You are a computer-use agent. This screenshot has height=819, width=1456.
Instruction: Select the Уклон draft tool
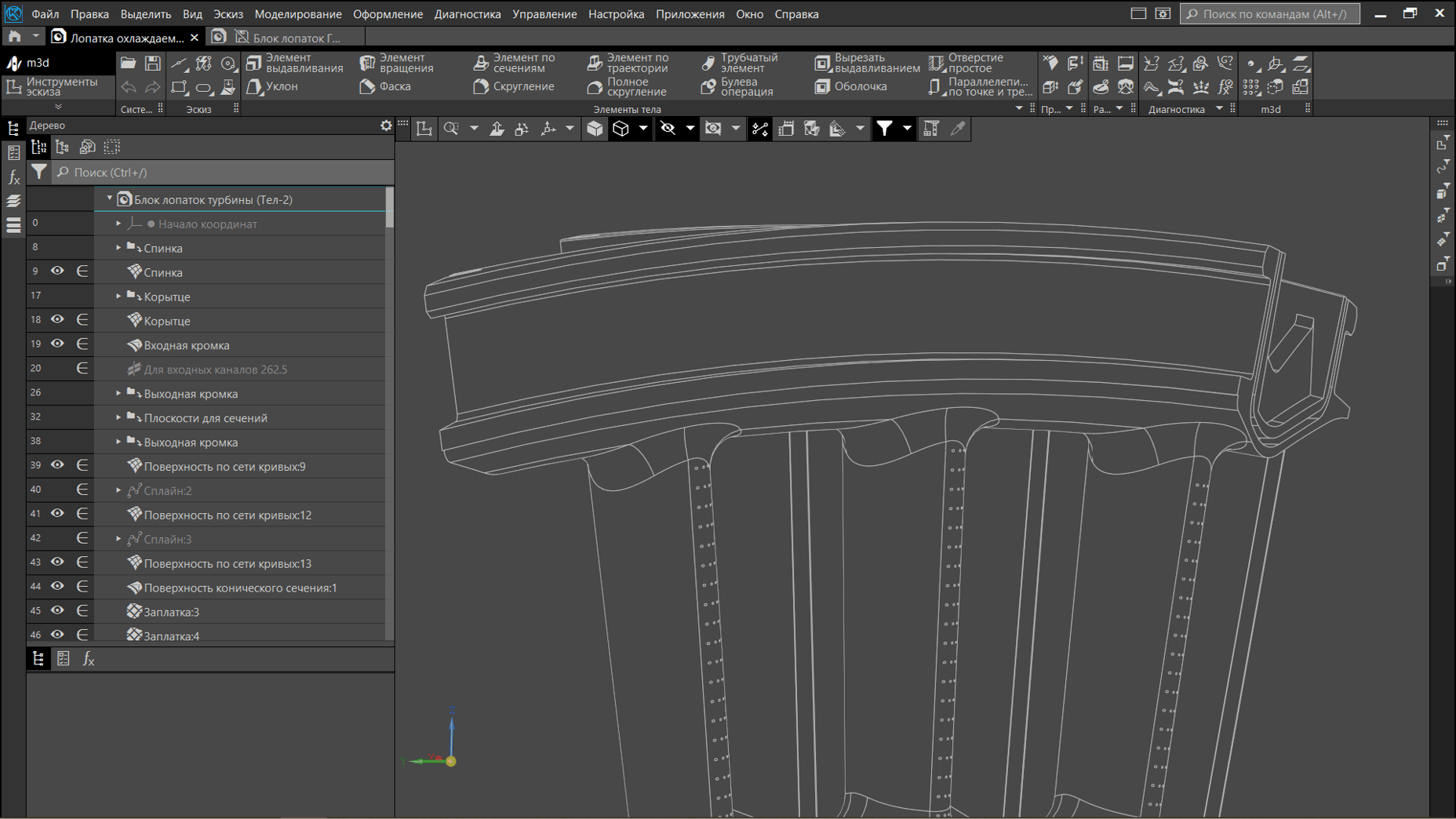[271, 86]
